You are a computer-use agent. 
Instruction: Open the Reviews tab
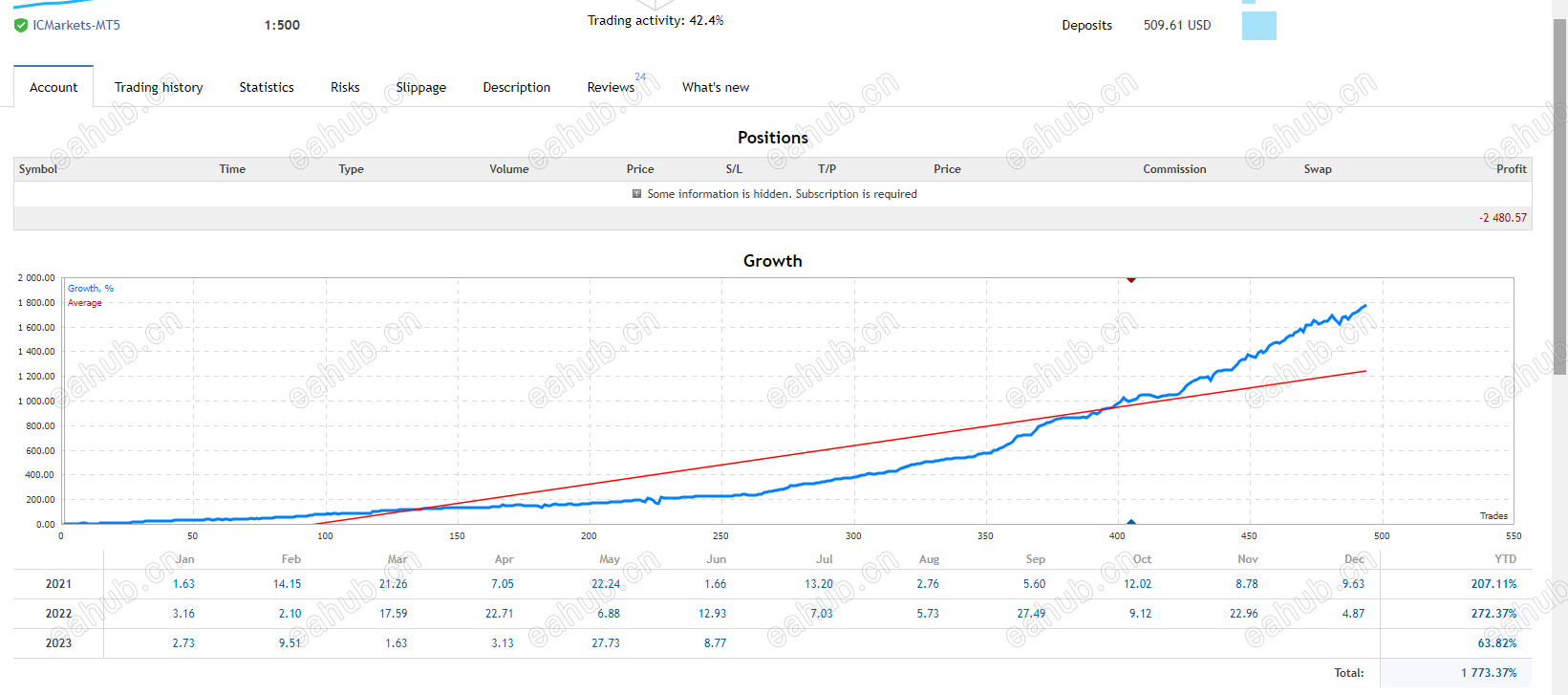point(611,87)
